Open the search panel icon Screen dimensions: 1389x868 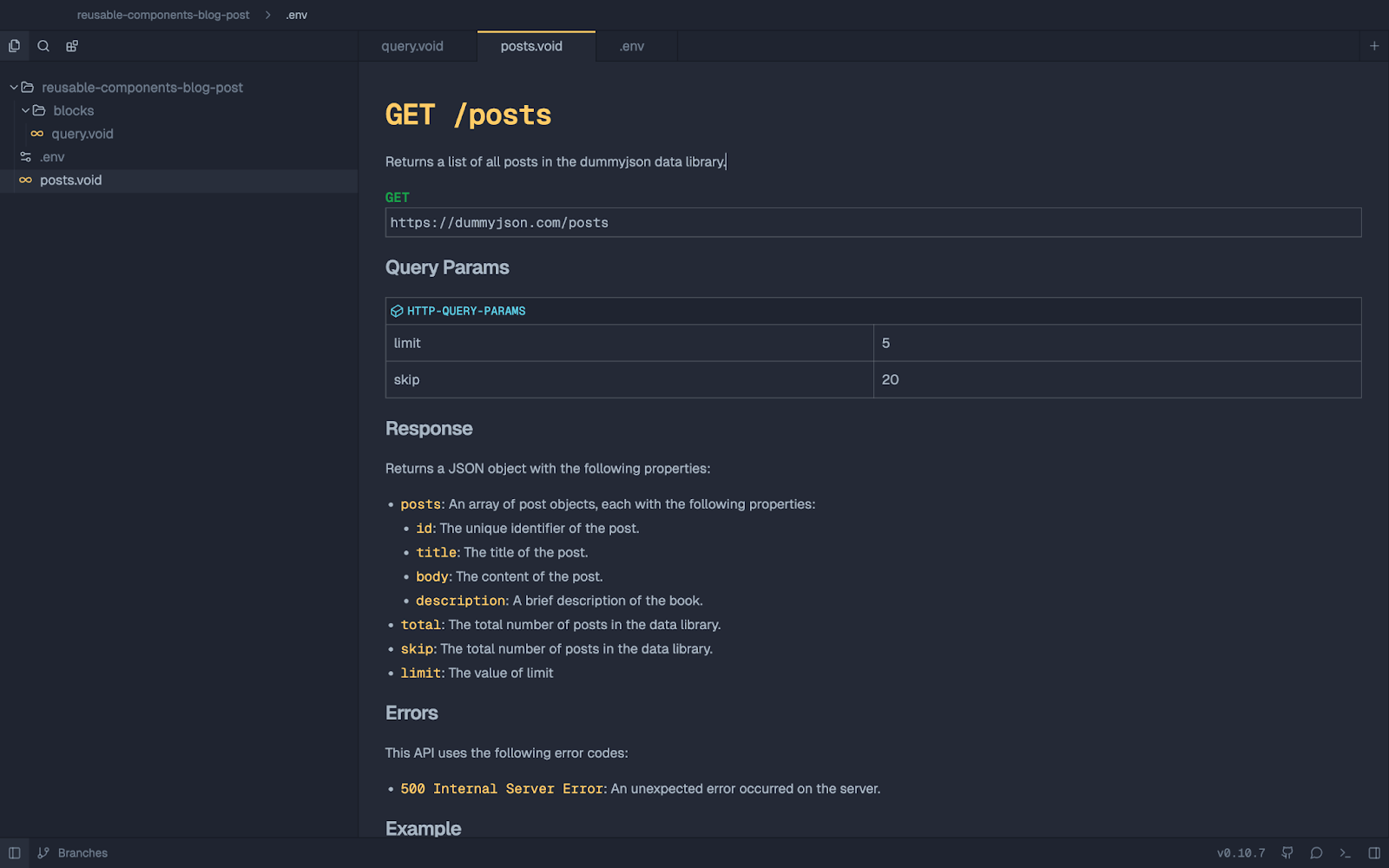point(43,46)
